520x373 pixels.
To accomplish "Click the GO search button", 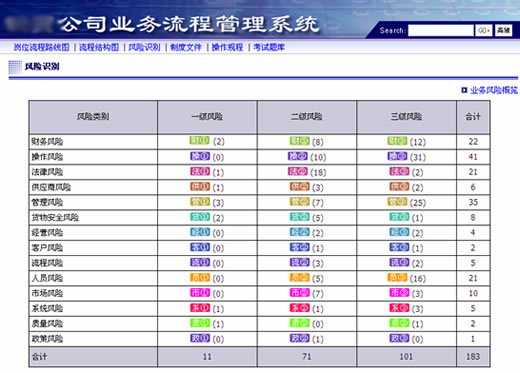I will (483, 30).
